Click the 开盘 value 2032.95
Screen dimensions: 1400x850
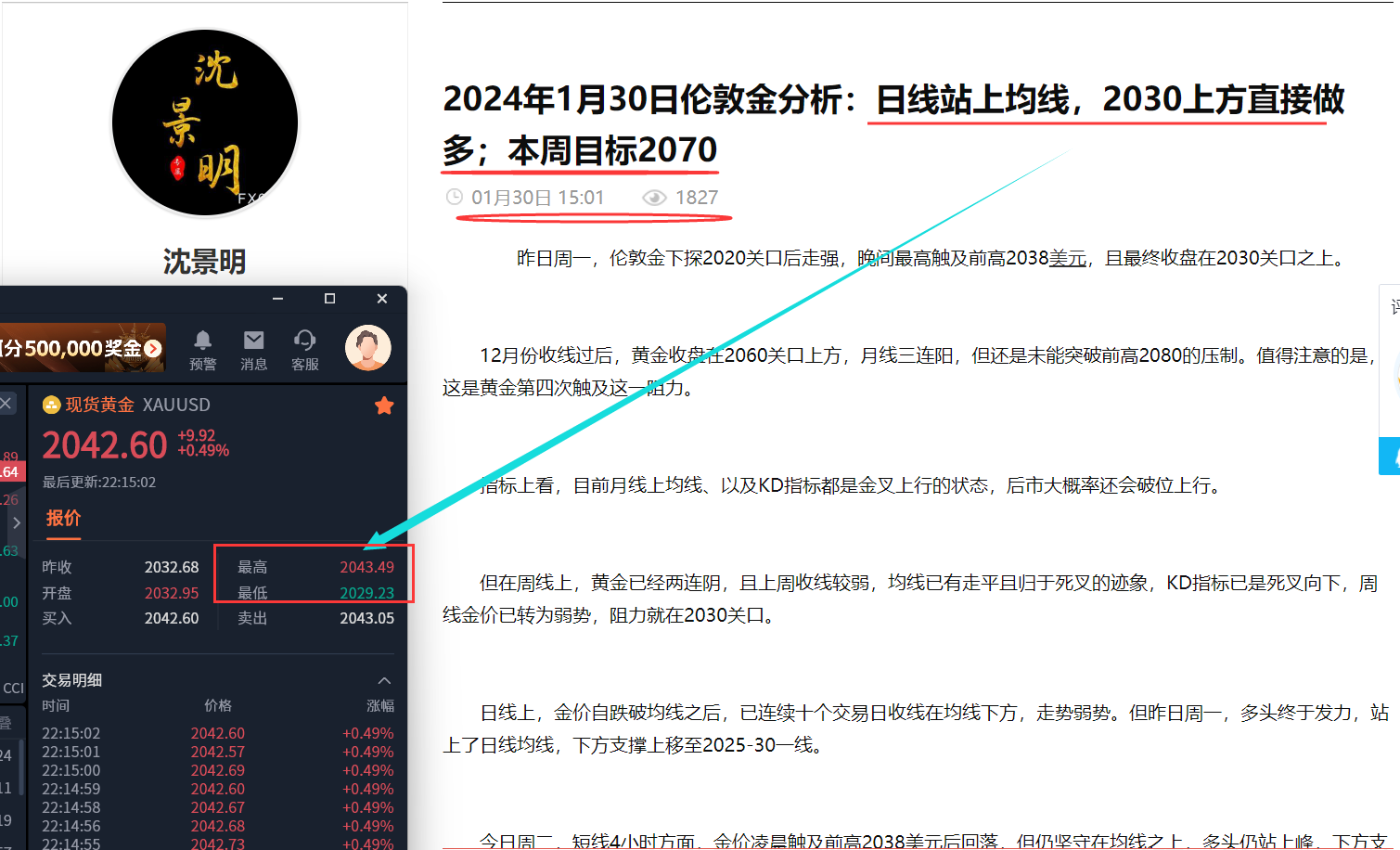(x=172, y=593)
